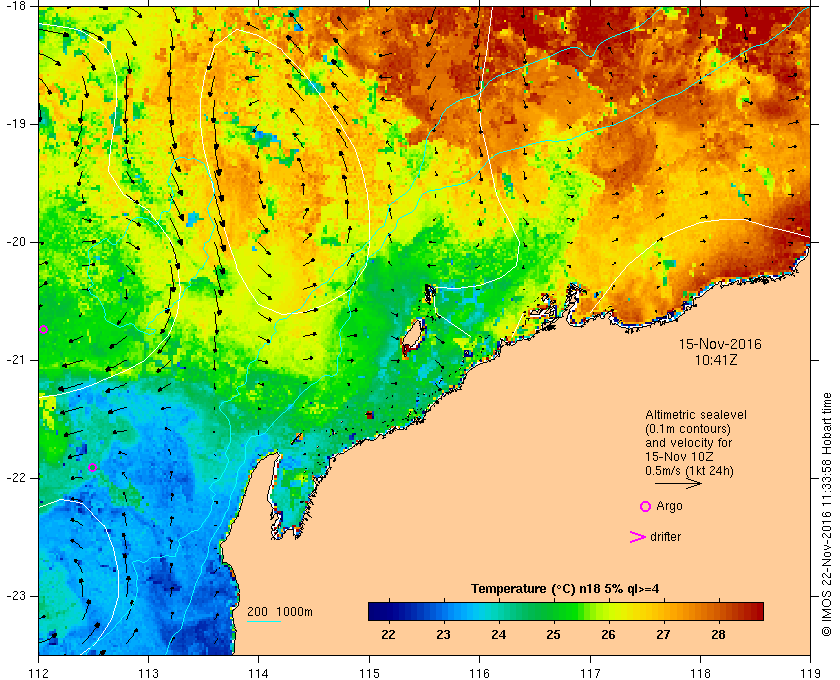Click the Argo float marker near -20.7 latitude
840x680 pixels.
point(43,330)
